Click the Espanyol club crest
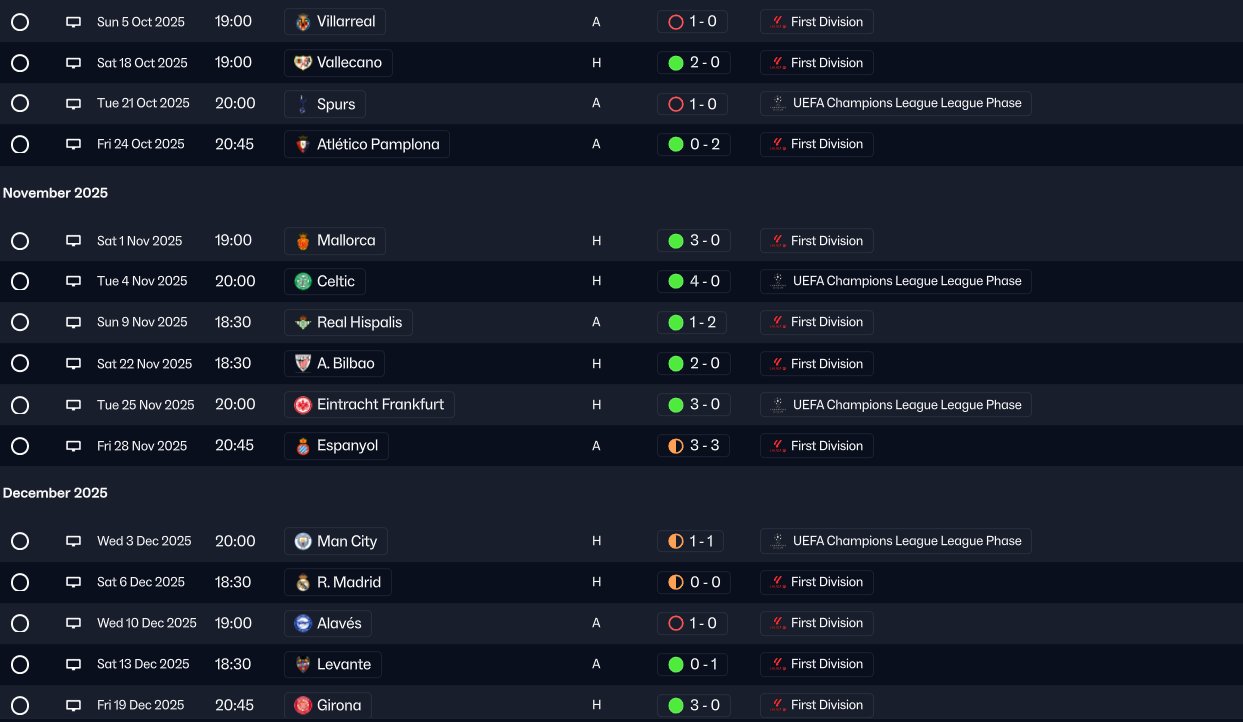Viewport: 1243px width, 722px height. 303,446
